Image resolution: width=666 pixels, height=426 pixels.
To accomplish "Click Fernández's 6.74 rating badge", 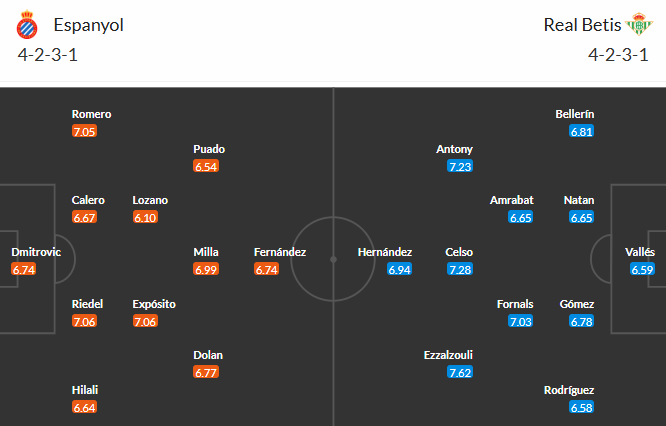I will pyautogui.click(x=268, y=269).
